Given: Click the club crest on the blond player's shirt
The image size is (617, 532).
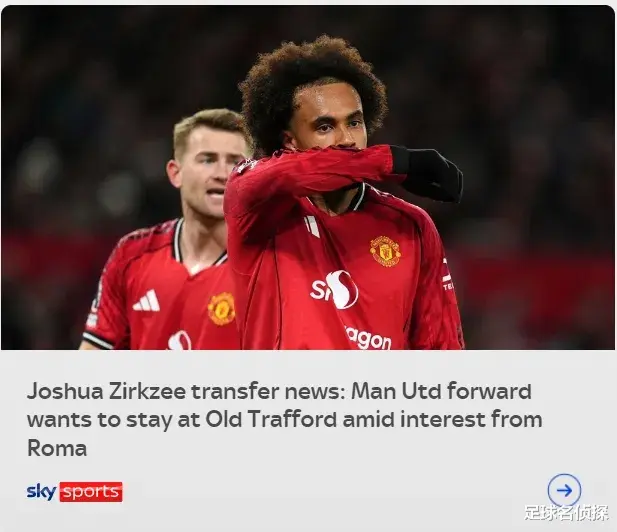Looking at the screenshot, I should click(x=222, y=308).
